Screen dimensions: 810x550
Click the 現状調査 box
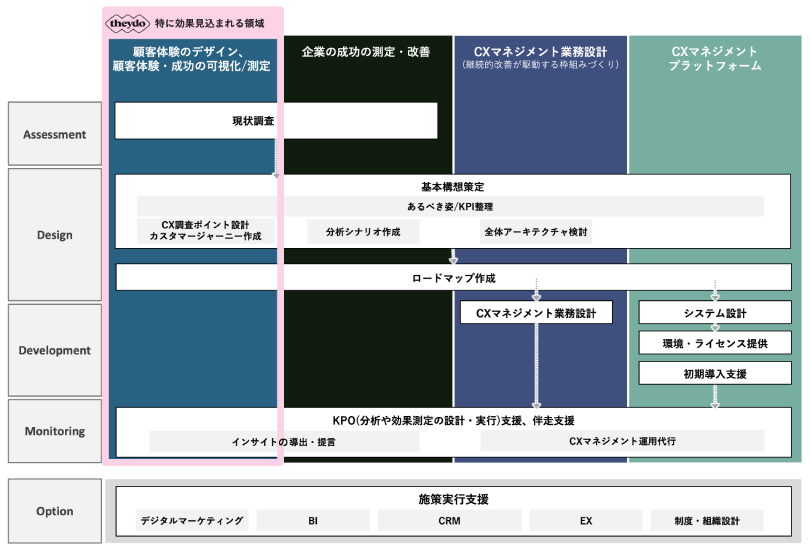pyautogui.click(x=276, y=120)
